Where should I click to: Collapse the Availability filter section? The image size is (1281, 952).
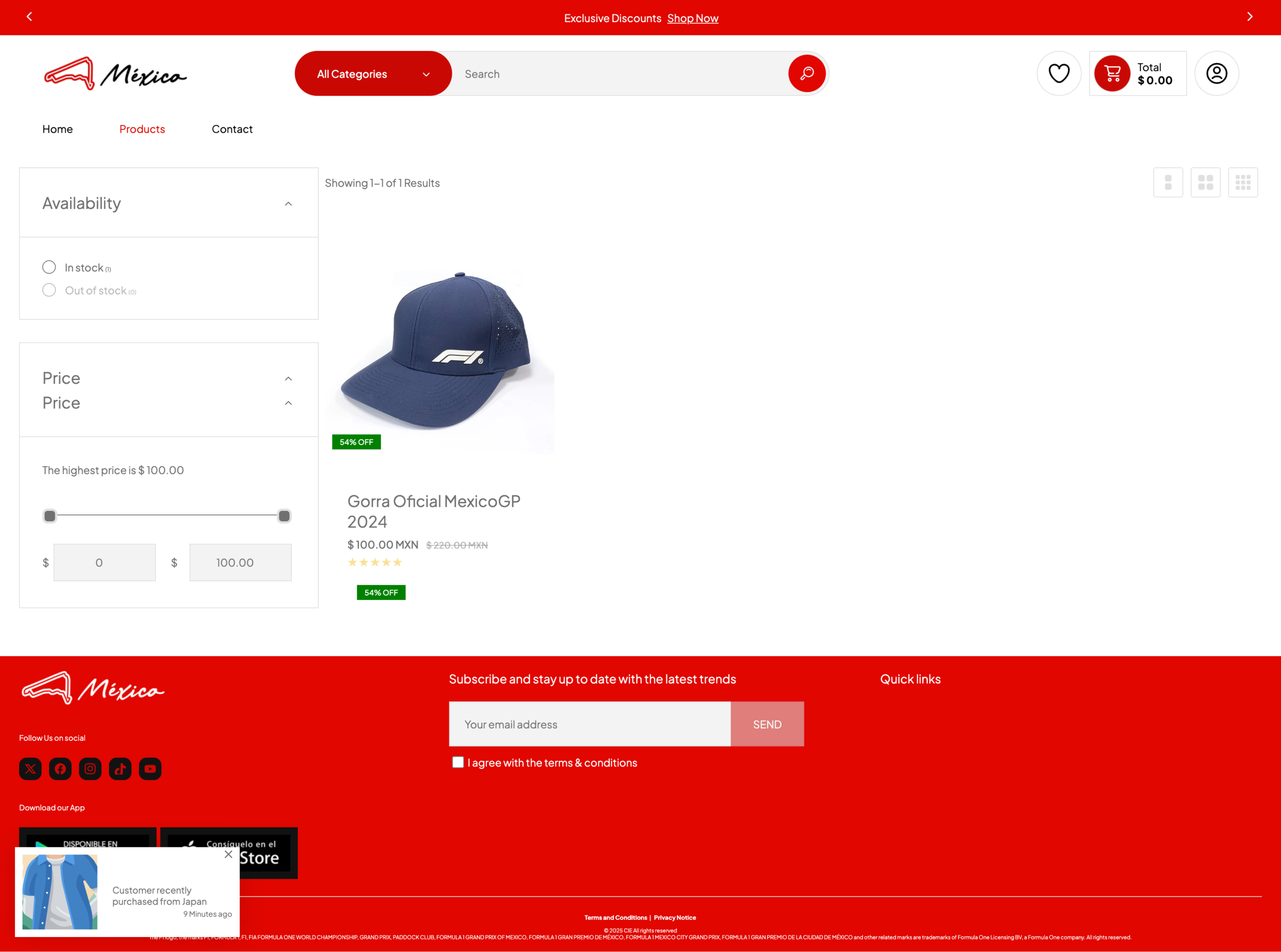click(288, 204)
